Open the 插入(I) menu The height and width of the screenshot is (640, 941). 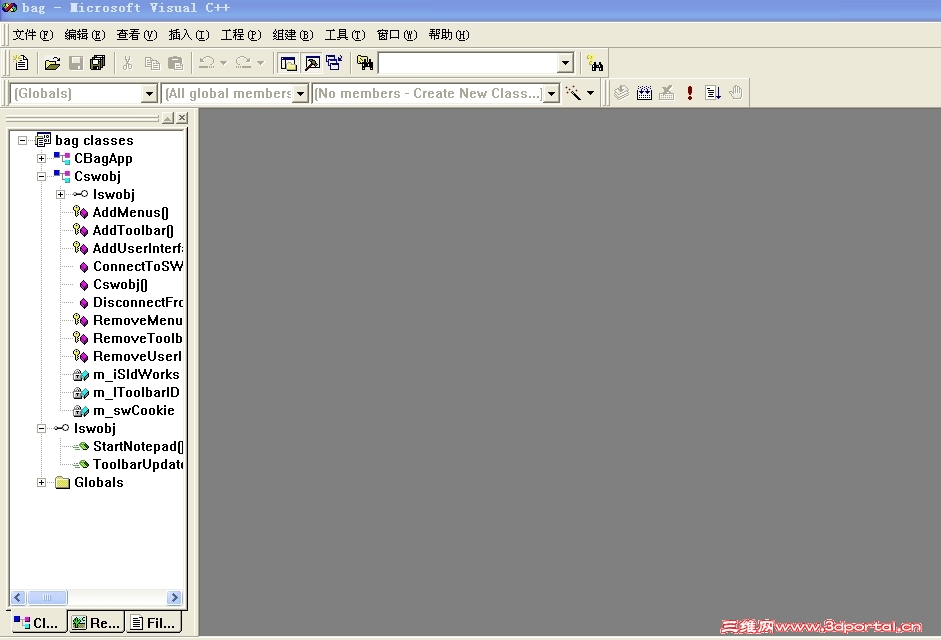[188, 35]
